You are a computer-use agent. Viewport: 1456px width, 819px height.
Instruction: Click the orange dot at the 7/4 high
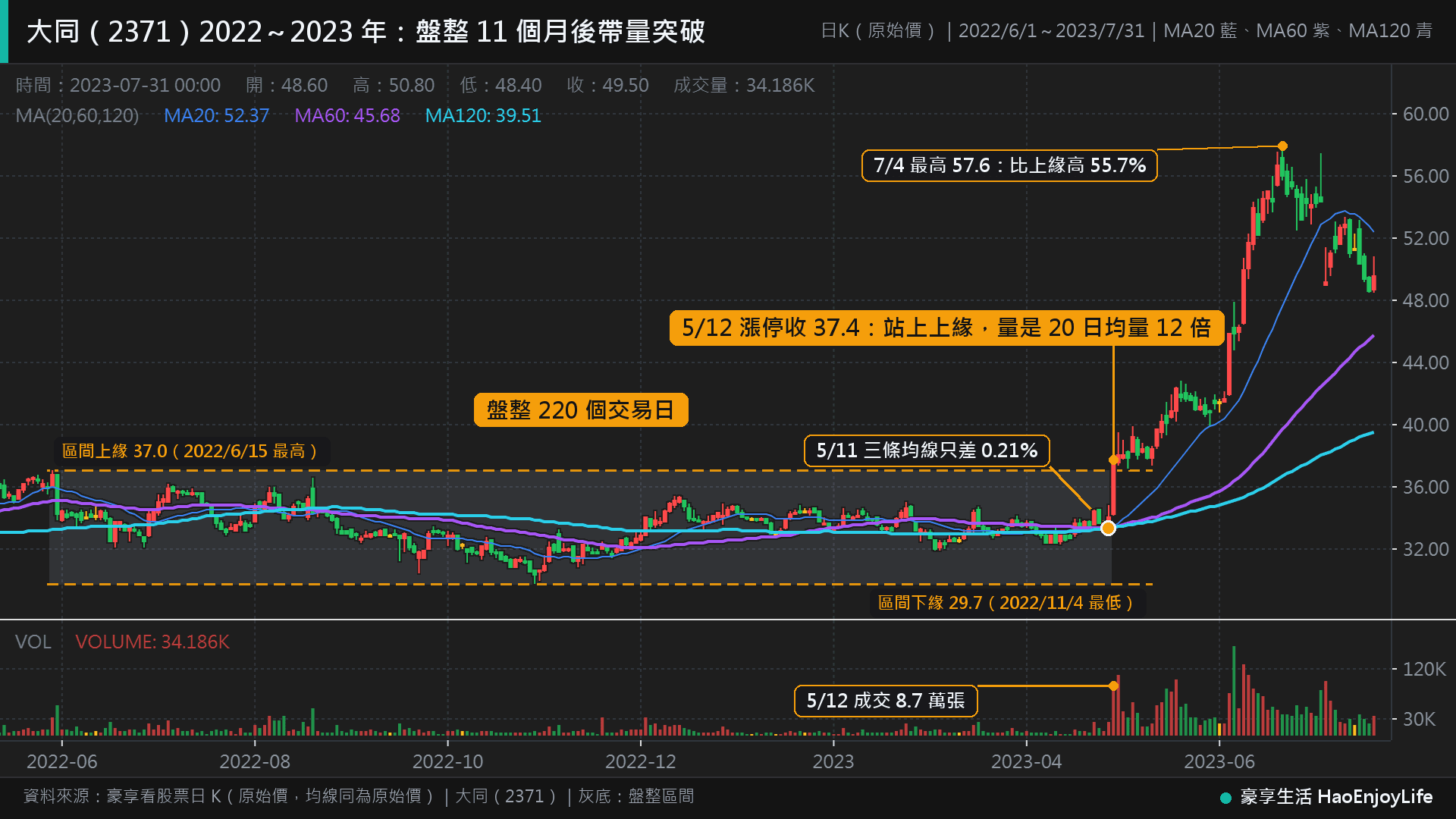point(1282,146)
